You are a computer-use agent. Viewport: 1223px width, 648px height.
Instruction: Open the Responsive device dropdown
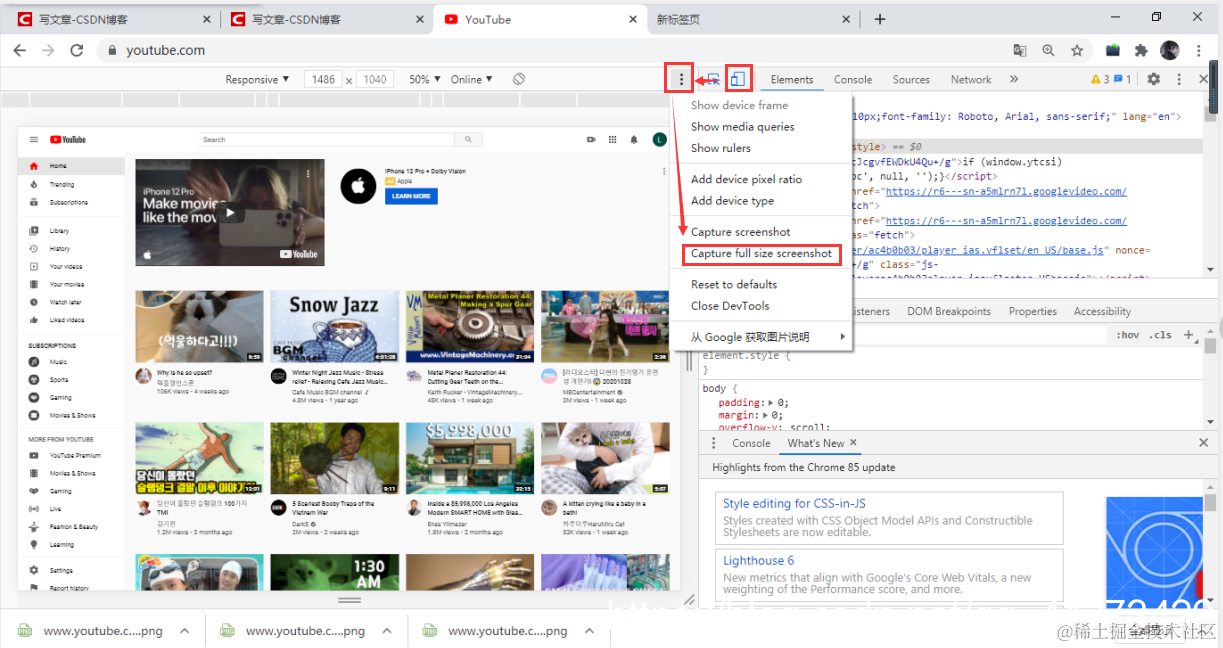click(x=257, y=78)
